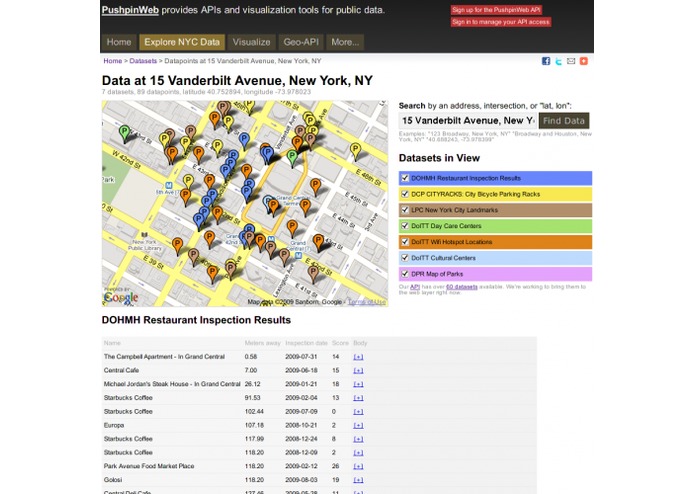Open the map Terms of Use link
This screenshot has height=494, width=695.
point(367,302)
